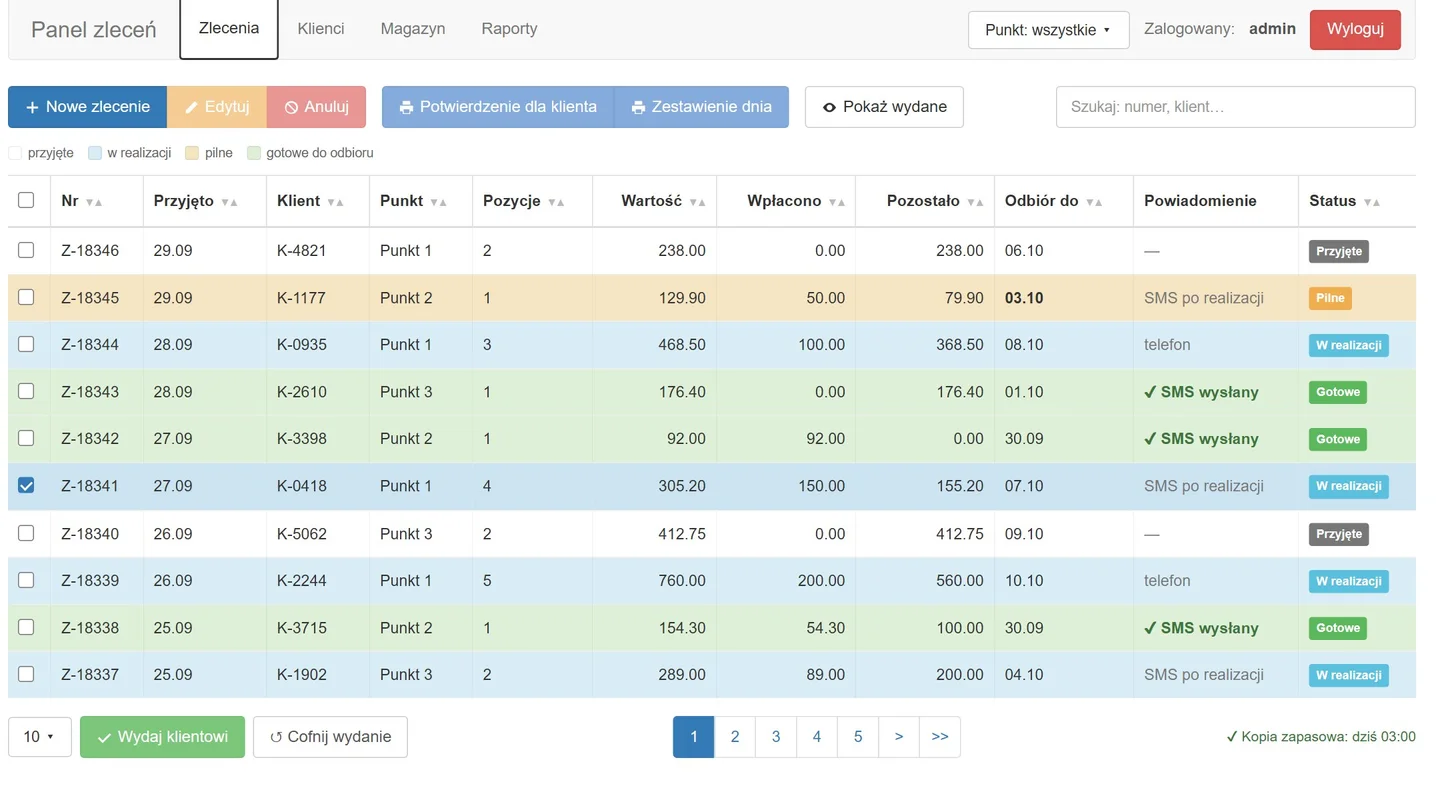Click the Wydaj klientowi button
The width and height of the screenshot is (1440, 800).
click(162, 737)
